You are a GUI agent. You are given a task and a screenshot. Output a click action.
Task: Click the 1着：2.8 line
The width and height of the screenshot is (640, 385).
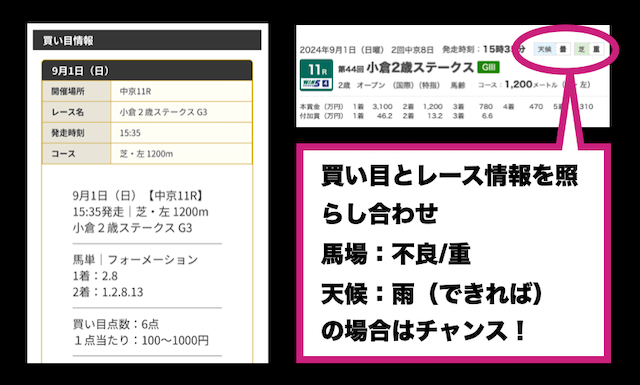pos(95,276)
